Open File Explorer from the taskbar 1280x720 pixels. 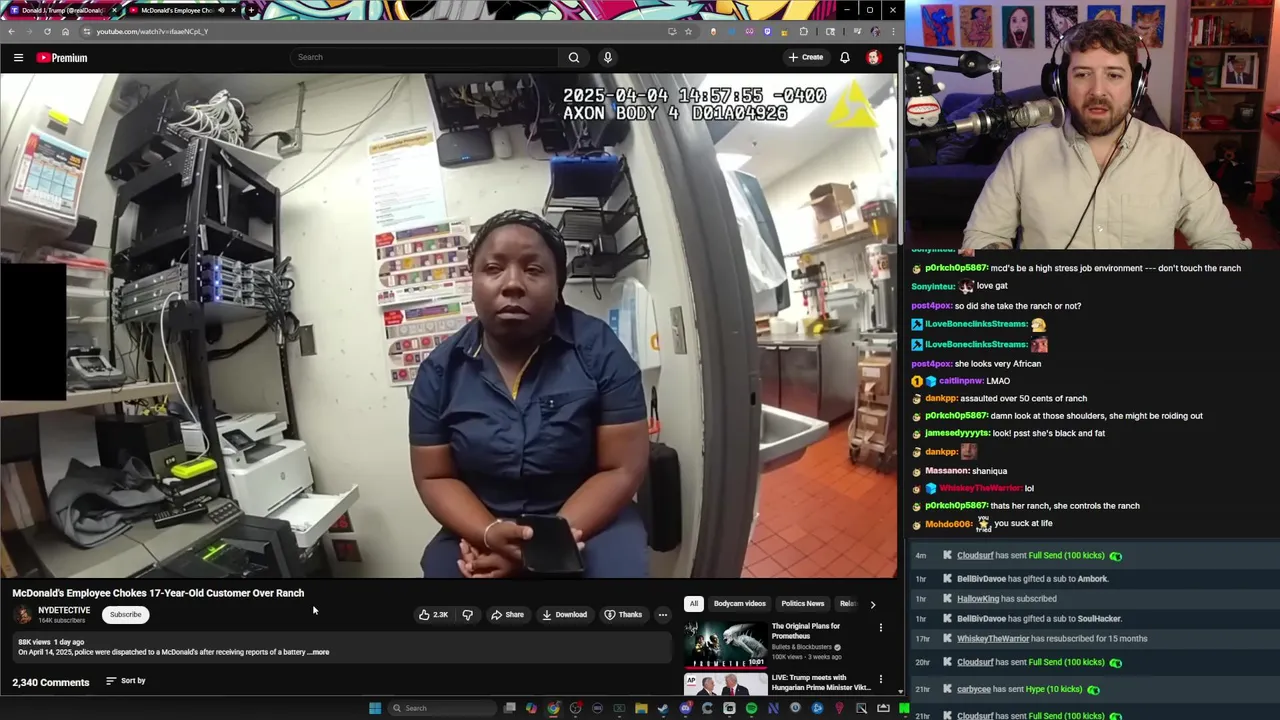coord(641,708)
